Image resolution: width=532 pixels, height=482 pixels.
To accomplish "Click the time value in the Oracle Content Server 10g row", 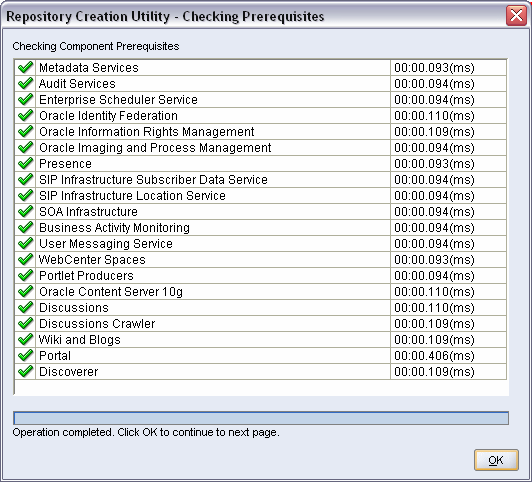I will pyautogui.click(x=434, y=291).
